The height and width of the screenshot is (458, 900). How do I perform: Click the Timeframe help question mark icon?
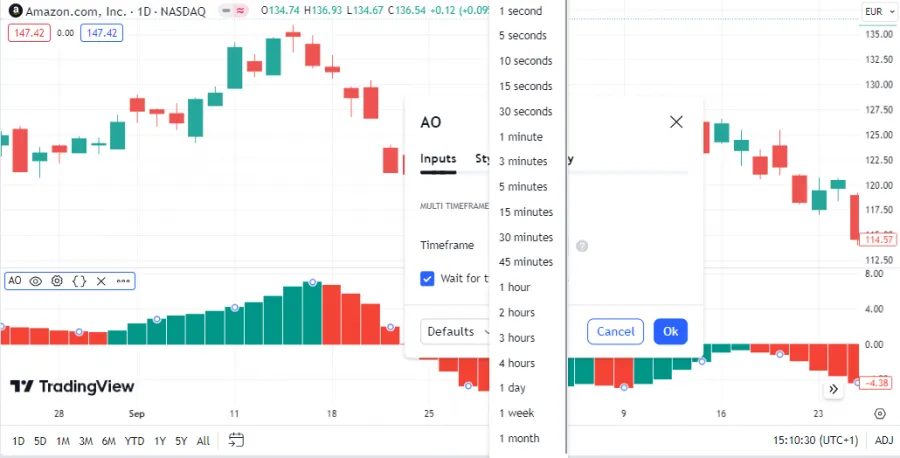pyautogui.click(x=582, y=245)
